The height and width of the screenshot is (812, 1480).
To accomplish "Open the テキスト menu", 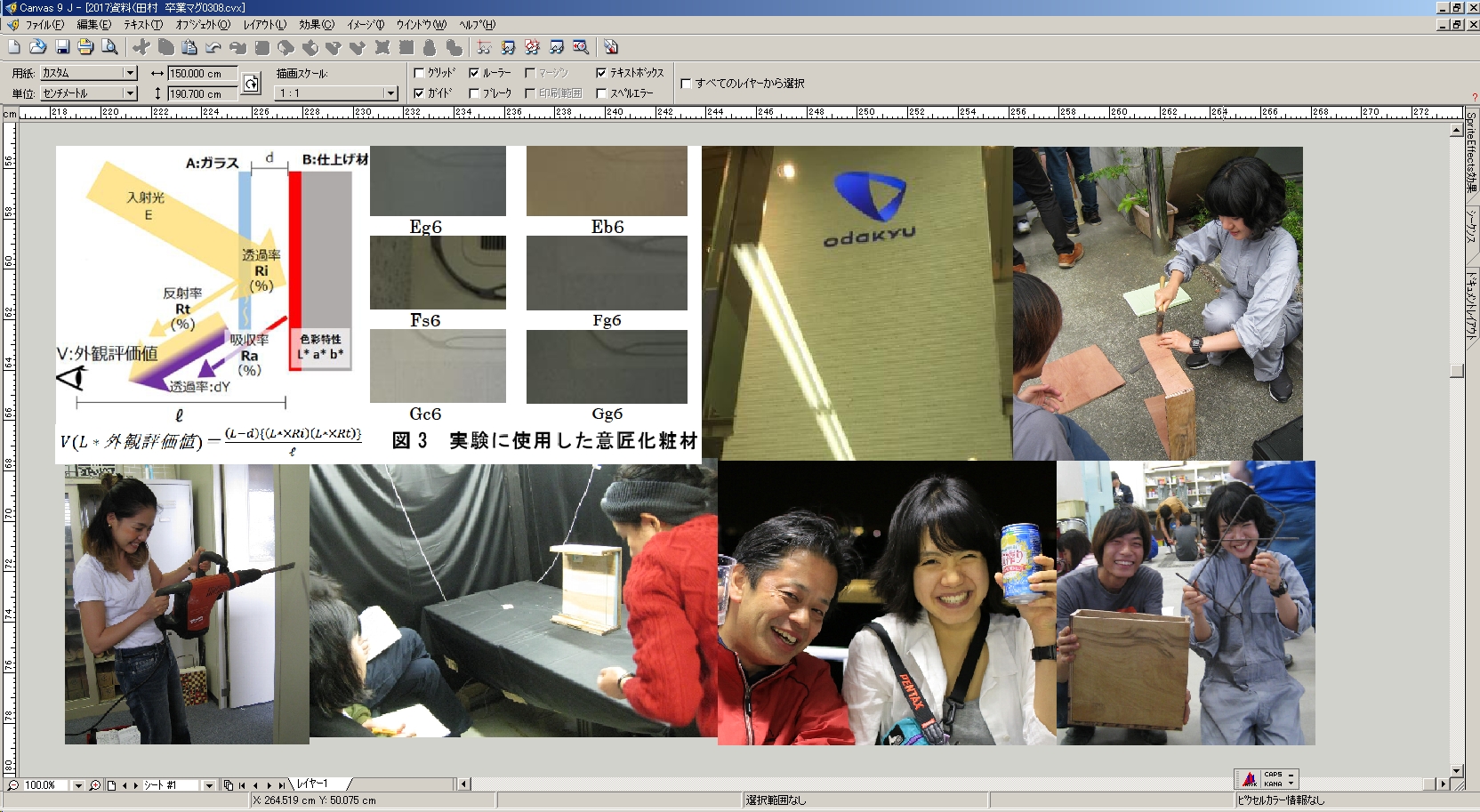I will (143, 25).
